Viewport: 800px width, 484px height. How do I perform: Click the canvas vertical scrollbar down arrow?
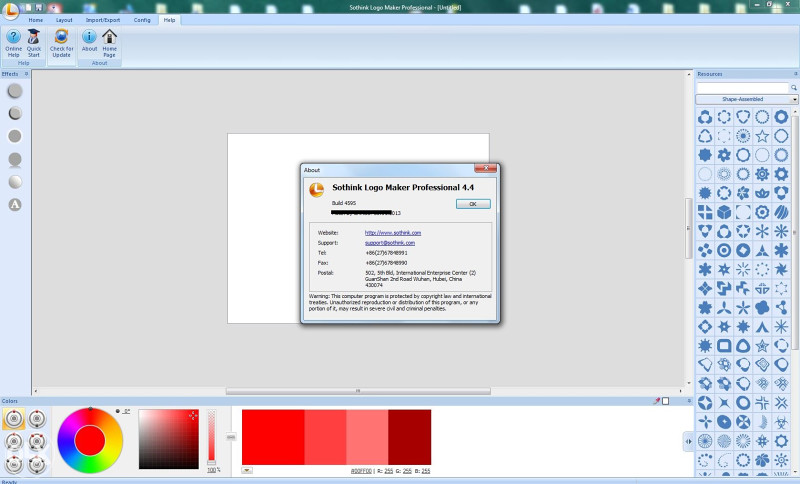pos(689,383)
